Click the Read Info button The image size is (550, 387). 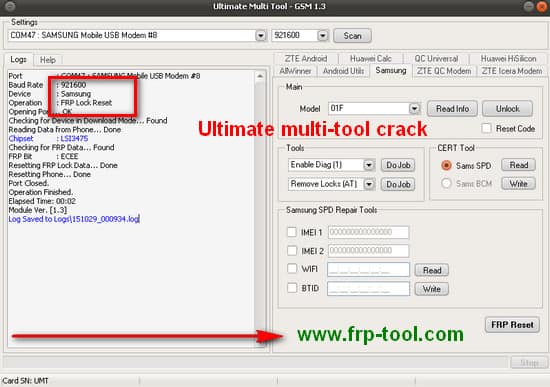coord(452,109)
